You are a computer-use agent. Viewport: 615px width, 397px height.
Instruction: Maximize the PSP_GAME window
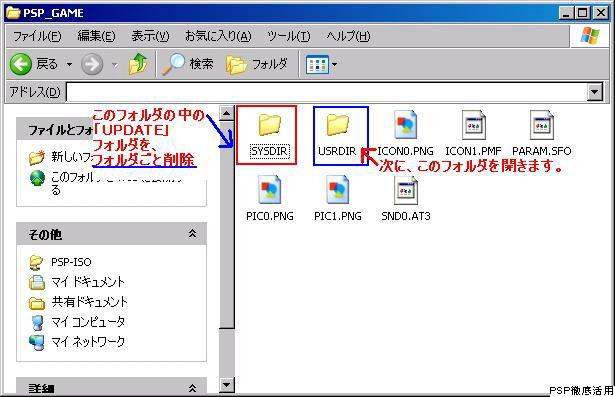point(582,13)
